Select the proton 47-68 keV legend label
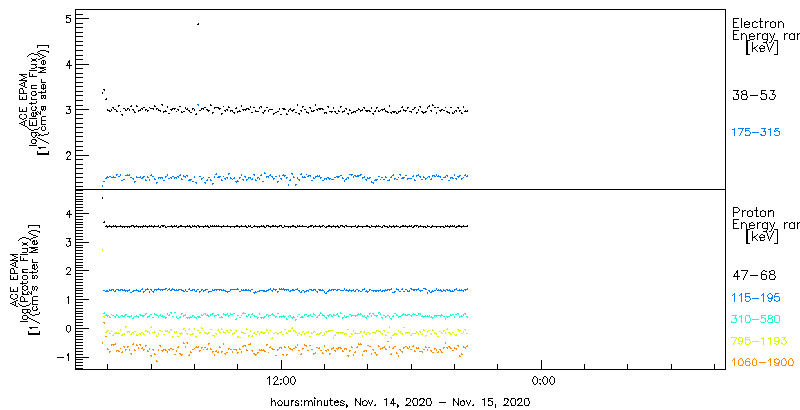Viewport: 800px width, 410px height. (754, 276)
